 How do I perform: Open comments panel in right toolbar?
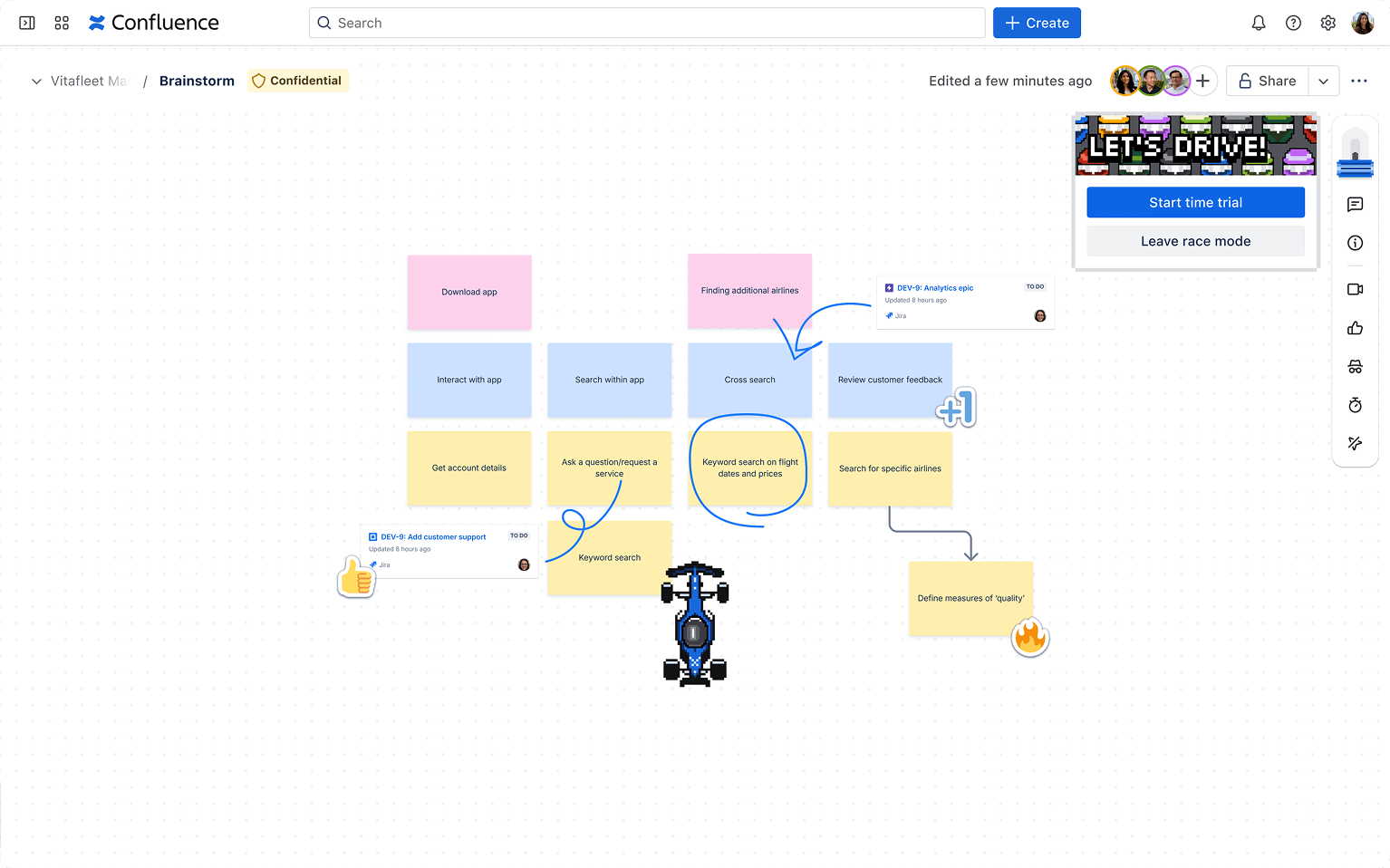(x=1355, y=205)
